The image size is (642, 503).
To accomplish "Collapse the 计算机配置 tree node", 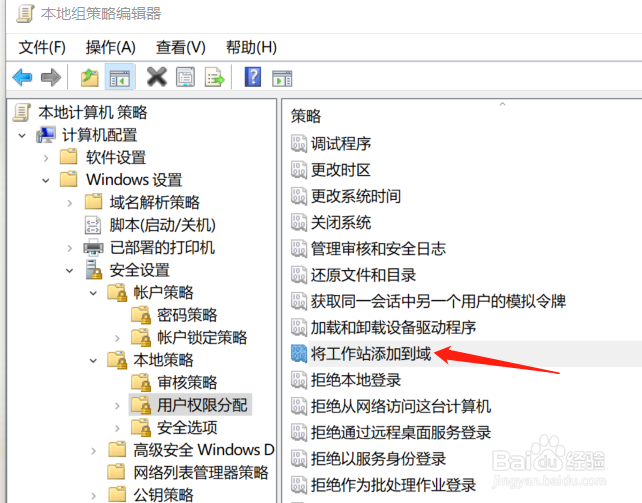I will 22,135.
